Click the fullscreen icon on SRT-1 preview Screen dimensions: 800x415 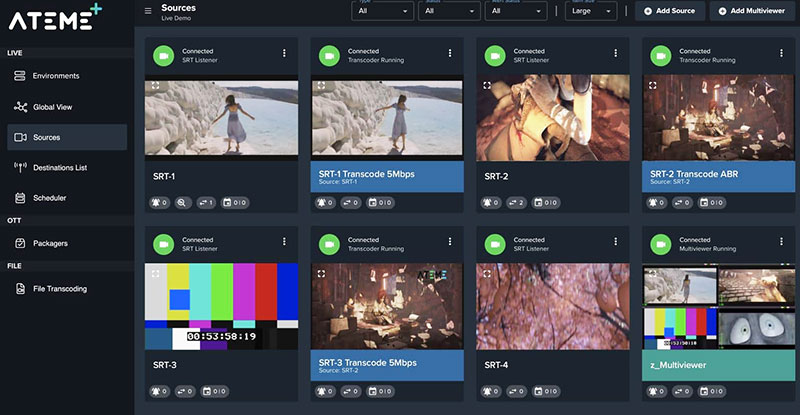coord(155,87)
